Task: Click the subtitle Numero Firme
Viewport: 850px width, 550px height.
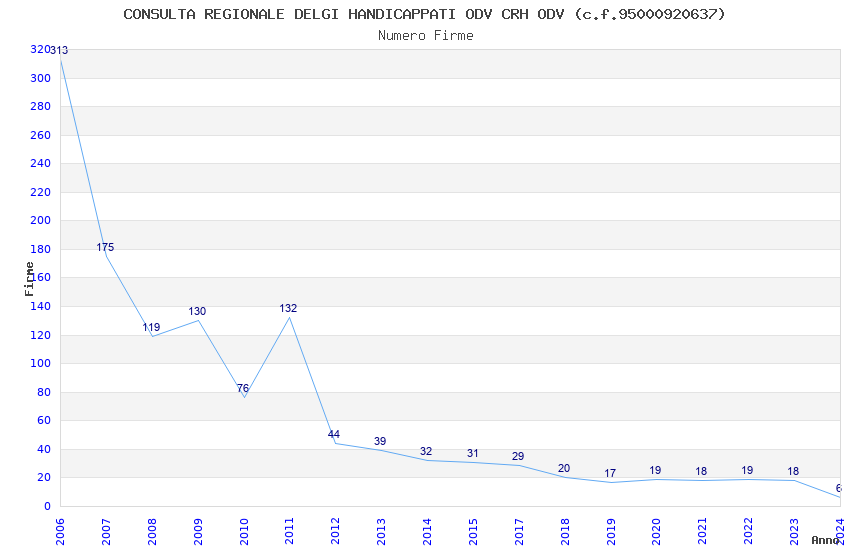Action: point(426,36)
